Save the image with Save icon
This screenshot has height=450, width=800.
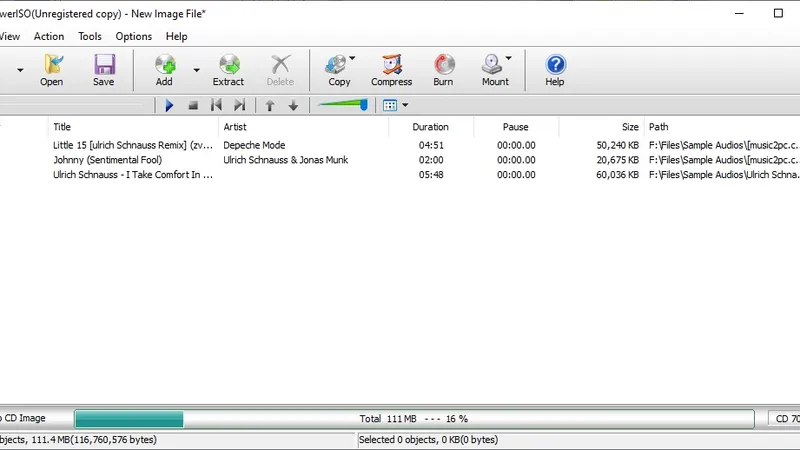pyautogui.click(x=104, y=70)
